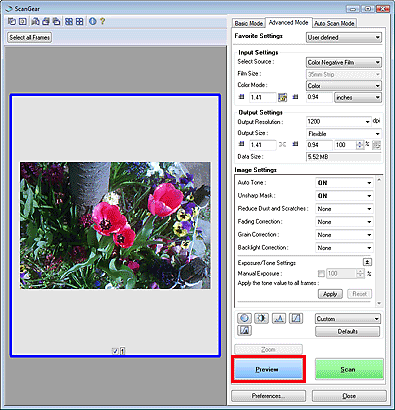Open the Information icon in toolbar

click(x=93, y=22)
